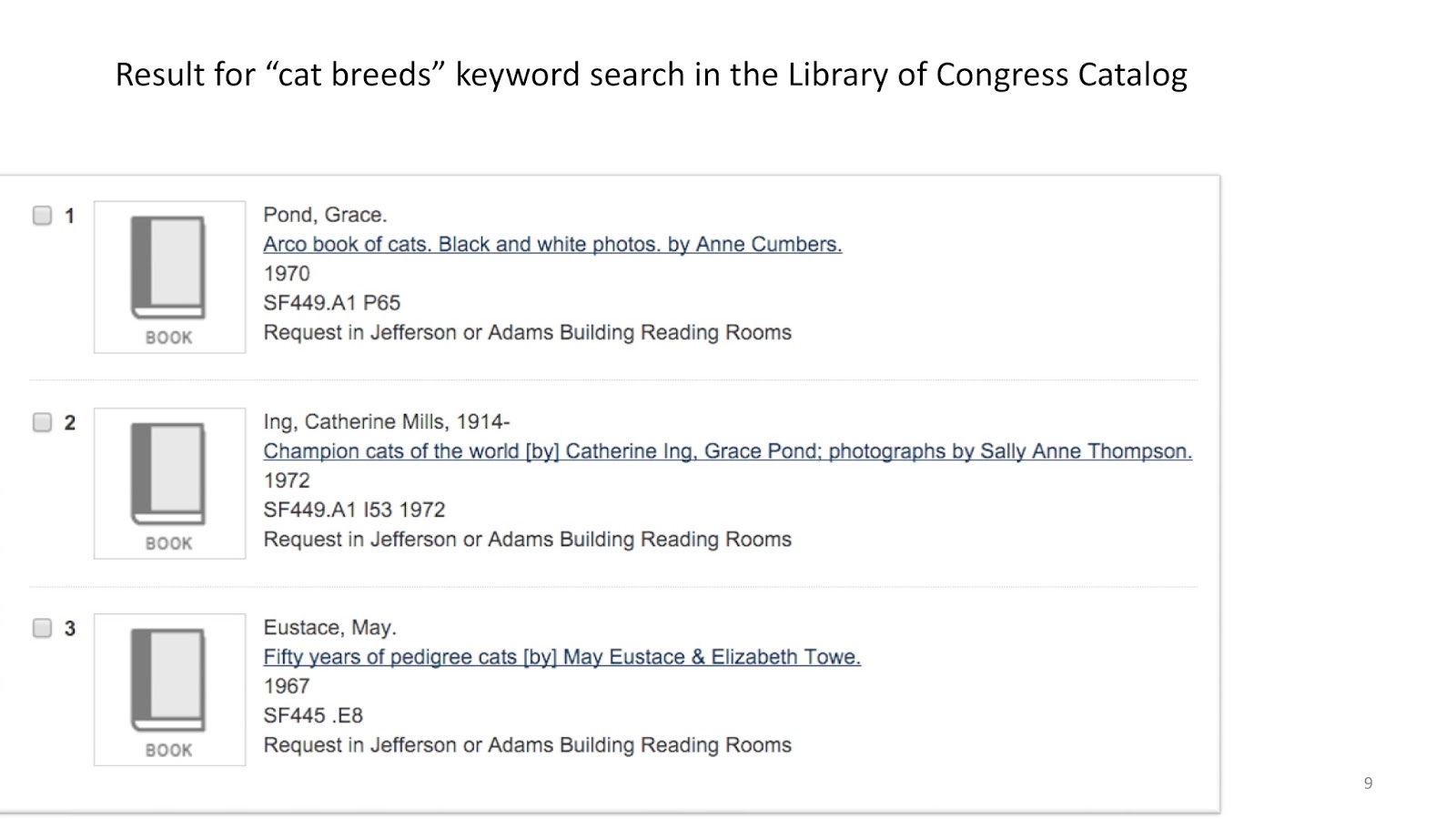This screenshot has height=819, width=1456.
Task: Click call number SF449.A1 I53 1972
Action: click(x=354, y=510)
